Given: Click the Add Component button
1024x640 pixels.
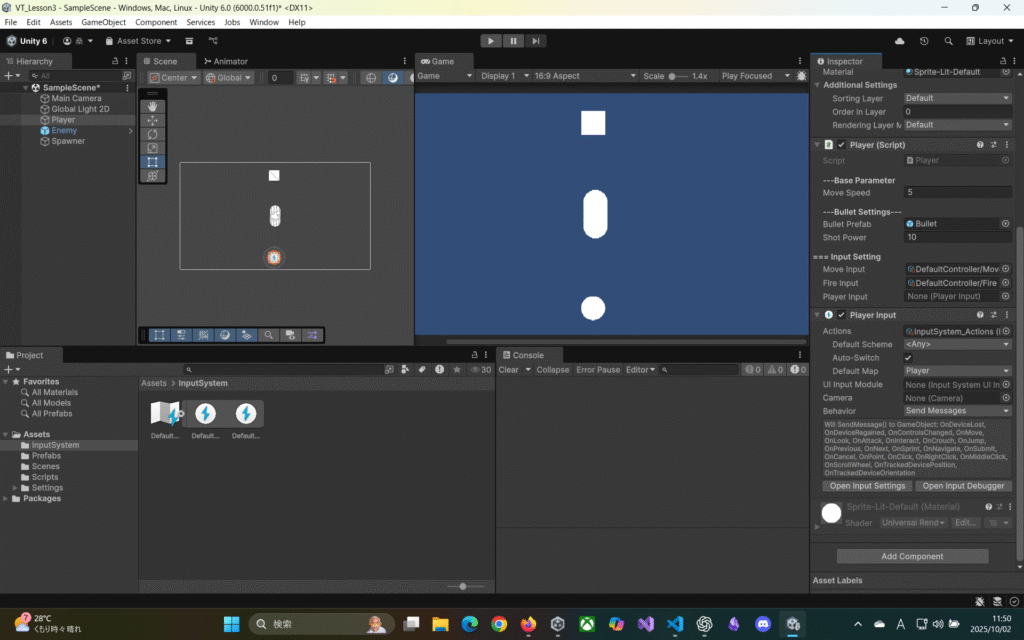Looking at the screenshot, I should 912,556.
